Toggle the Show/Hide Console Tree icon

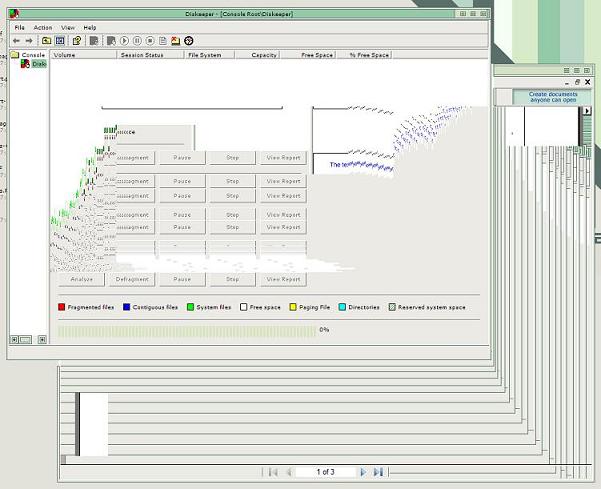60,41
